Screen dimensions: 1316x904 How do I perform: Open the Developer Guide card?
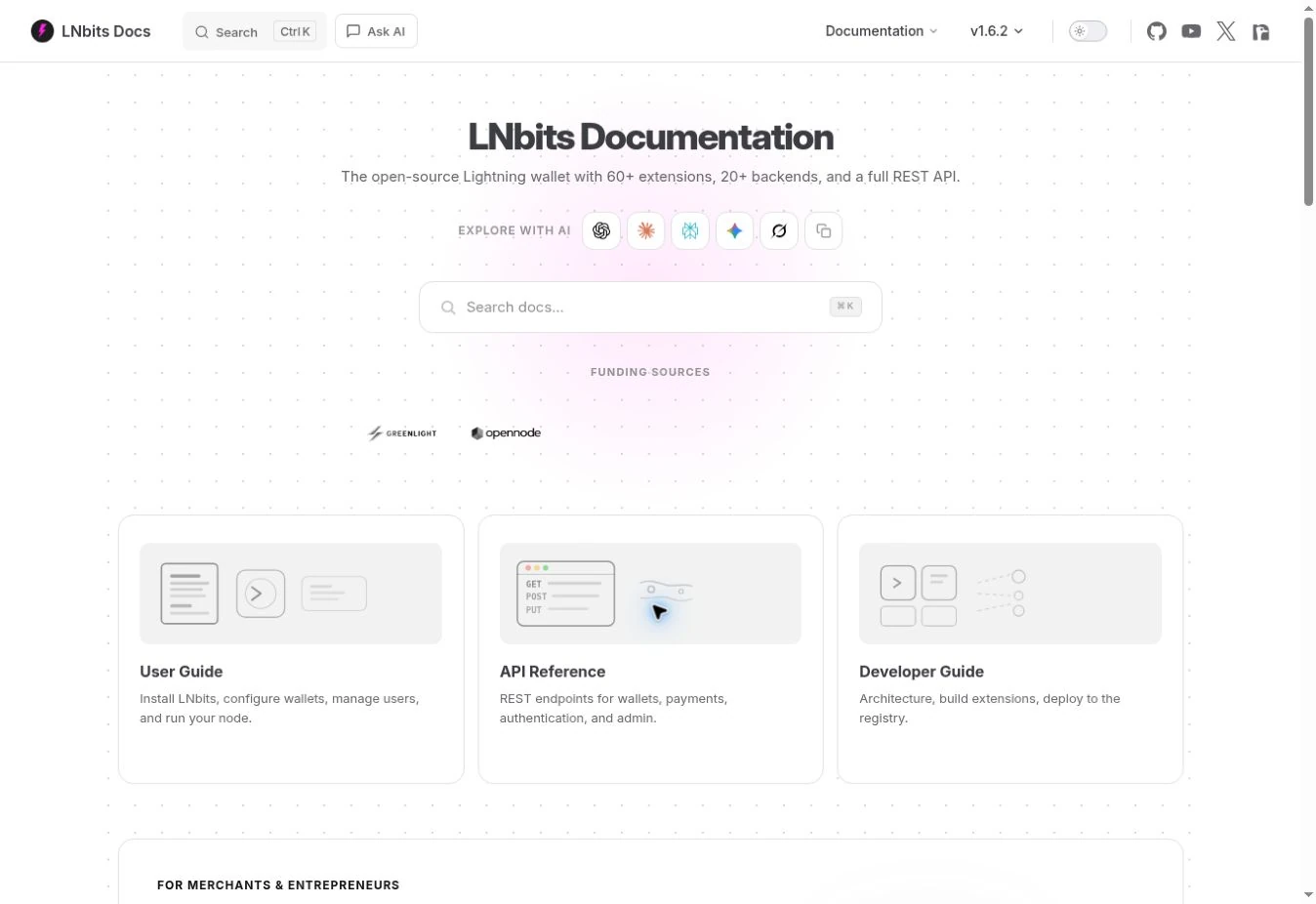1010,649
